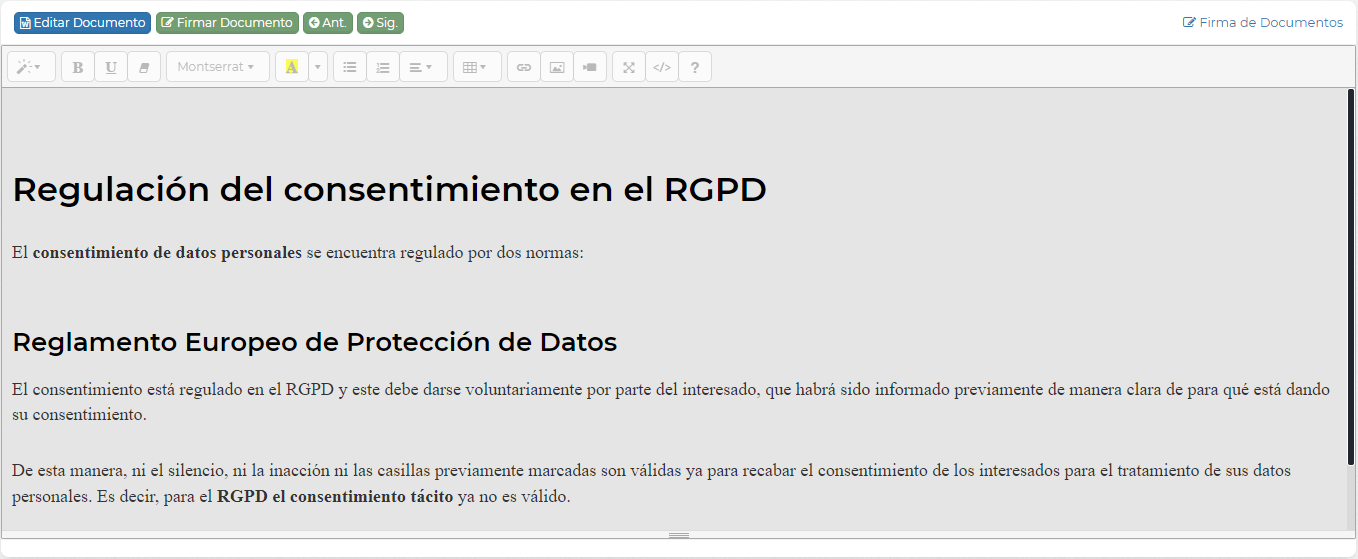Open the editor help icon
Image resolution: width=1358 pixels, height=559 pixels.
[x=695, y=67]
